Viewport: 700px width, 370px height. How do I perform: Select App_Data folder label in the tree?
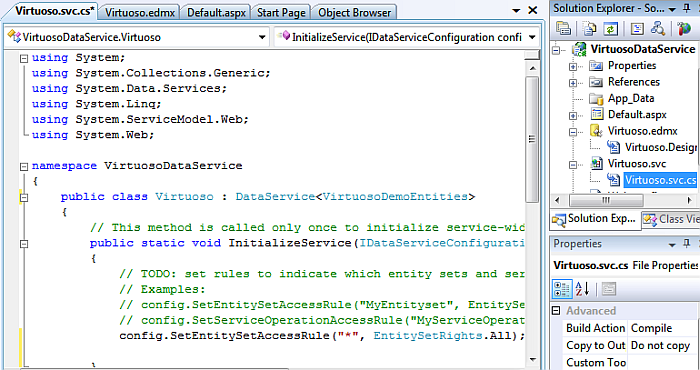[x=631, y=99]
